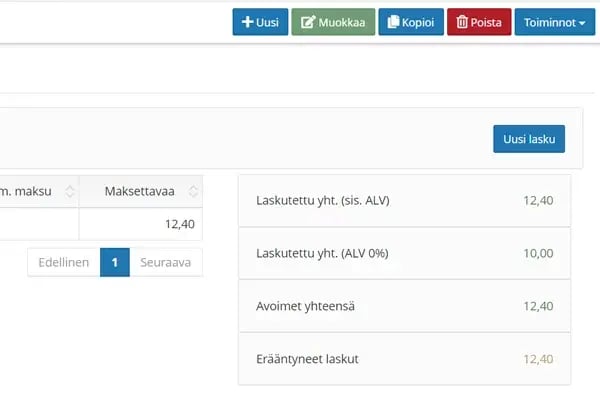Sort by the m. maksu column
Screen dimensions: 600x414
[x=70, y=191]
